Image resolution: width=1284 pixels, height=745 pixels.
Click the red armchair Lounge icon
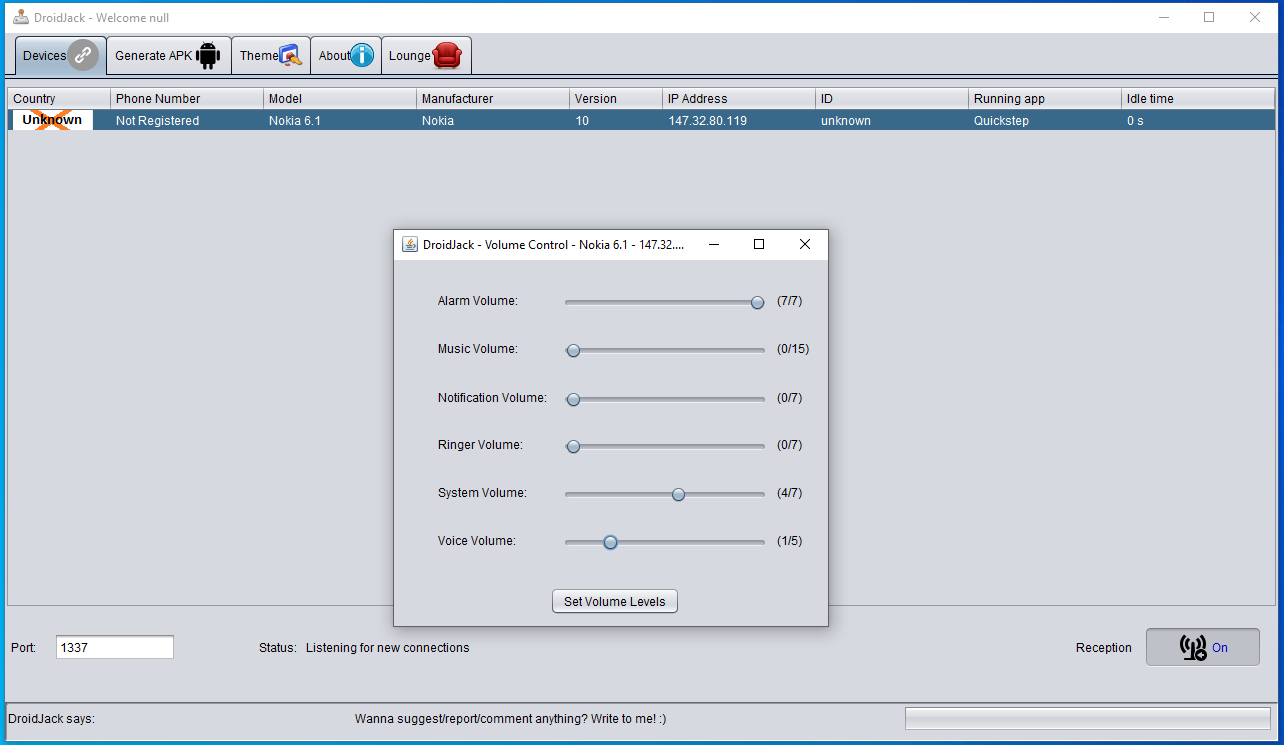(x=447, y=56)
